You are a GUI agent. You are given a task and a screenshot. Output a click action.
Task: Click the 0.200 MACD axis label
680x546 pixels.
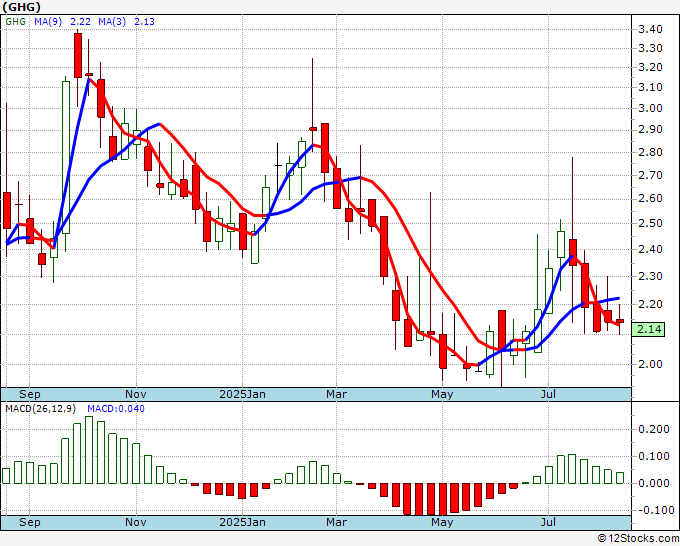tap(654, 429)
